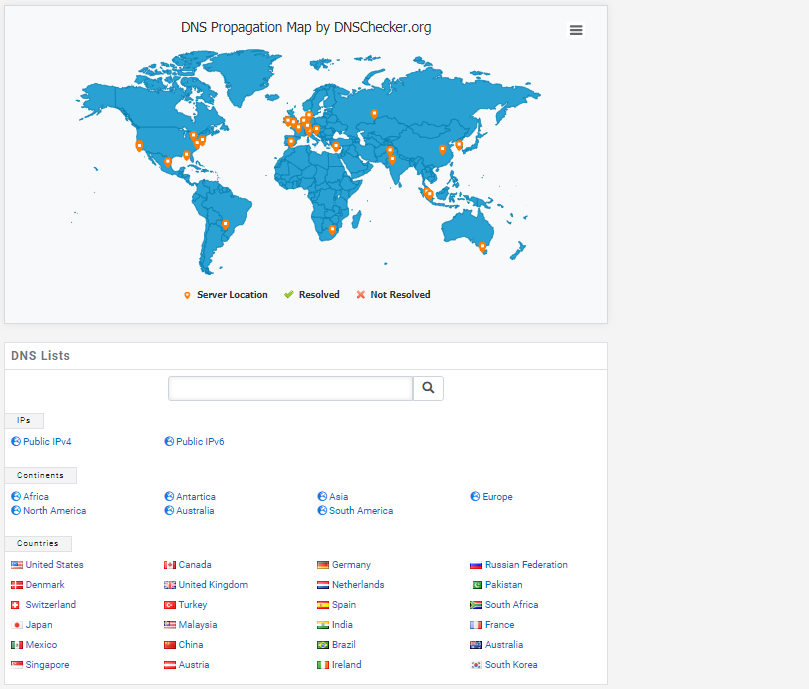Click the Japan flag icon
Screen dimensions: 809x689
[x=17, y=625]
